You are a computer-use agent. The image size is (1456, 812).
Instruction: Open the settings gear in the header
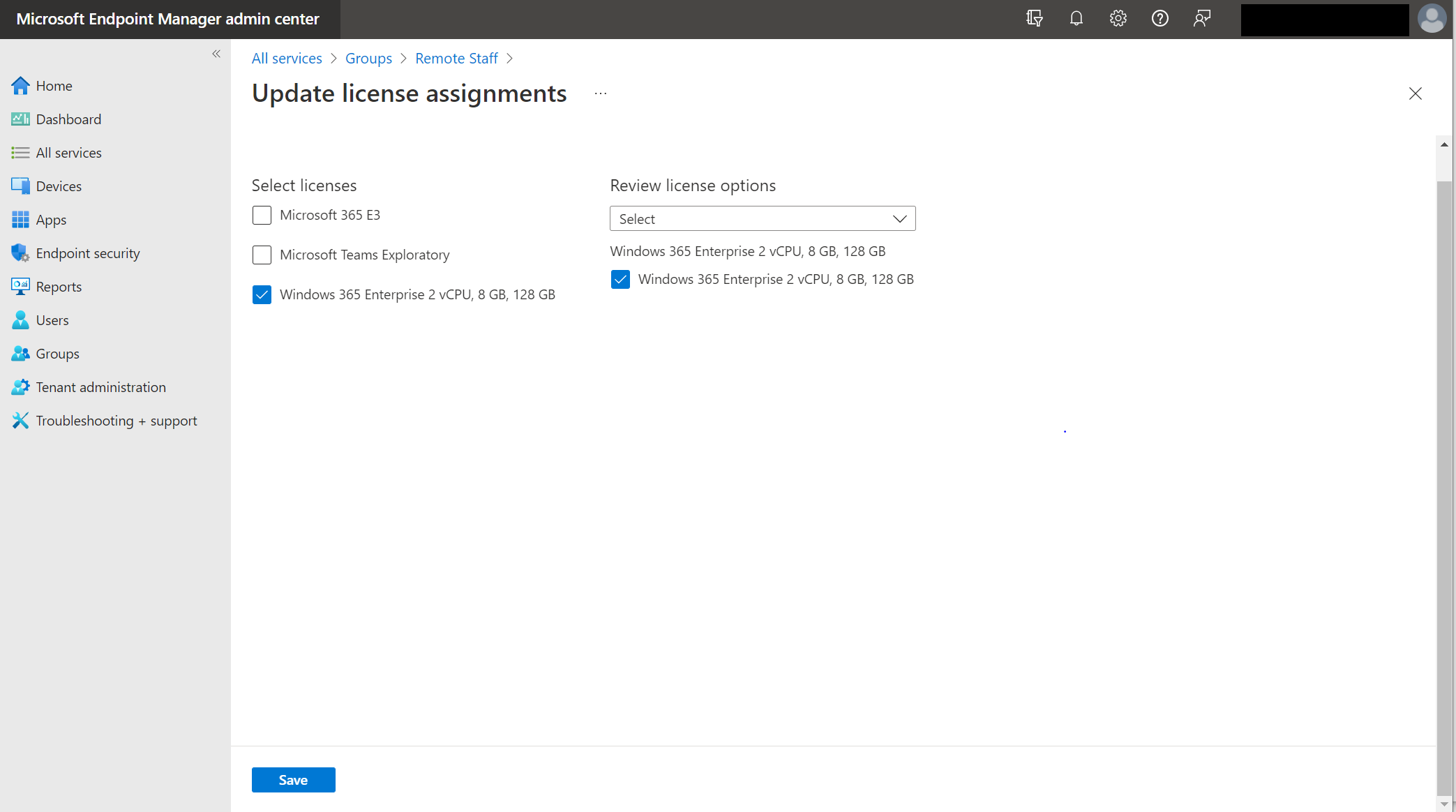coord(1118,19)
